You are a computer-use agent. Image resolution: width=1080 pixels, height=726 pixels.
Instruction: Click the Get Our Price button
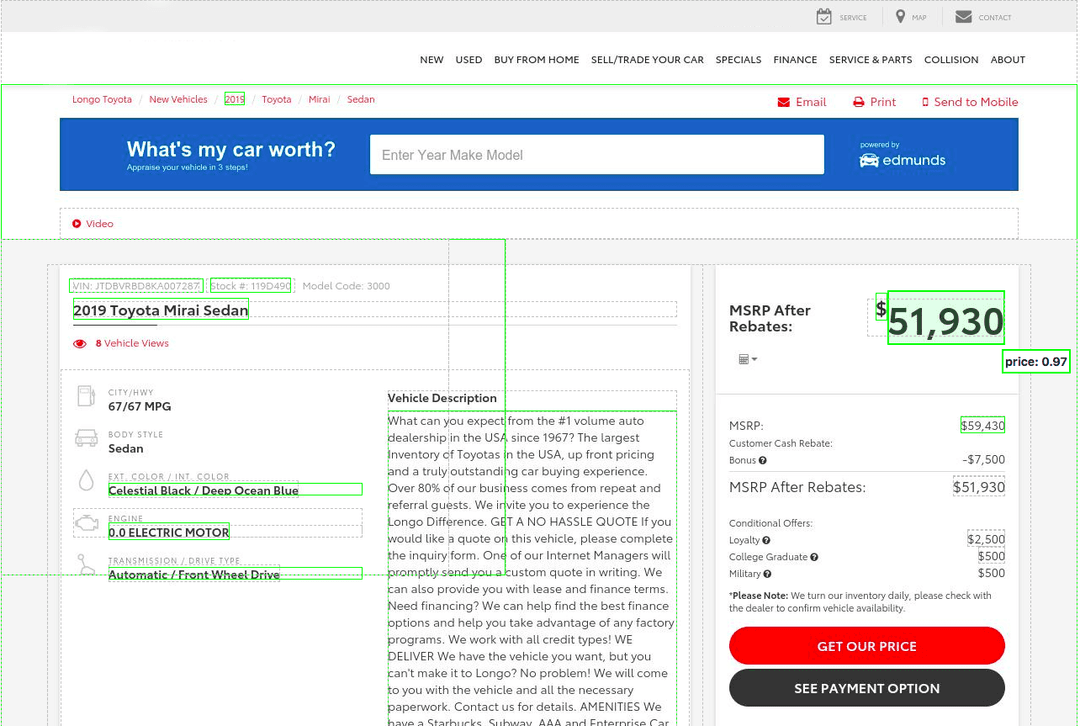point(866,646)
